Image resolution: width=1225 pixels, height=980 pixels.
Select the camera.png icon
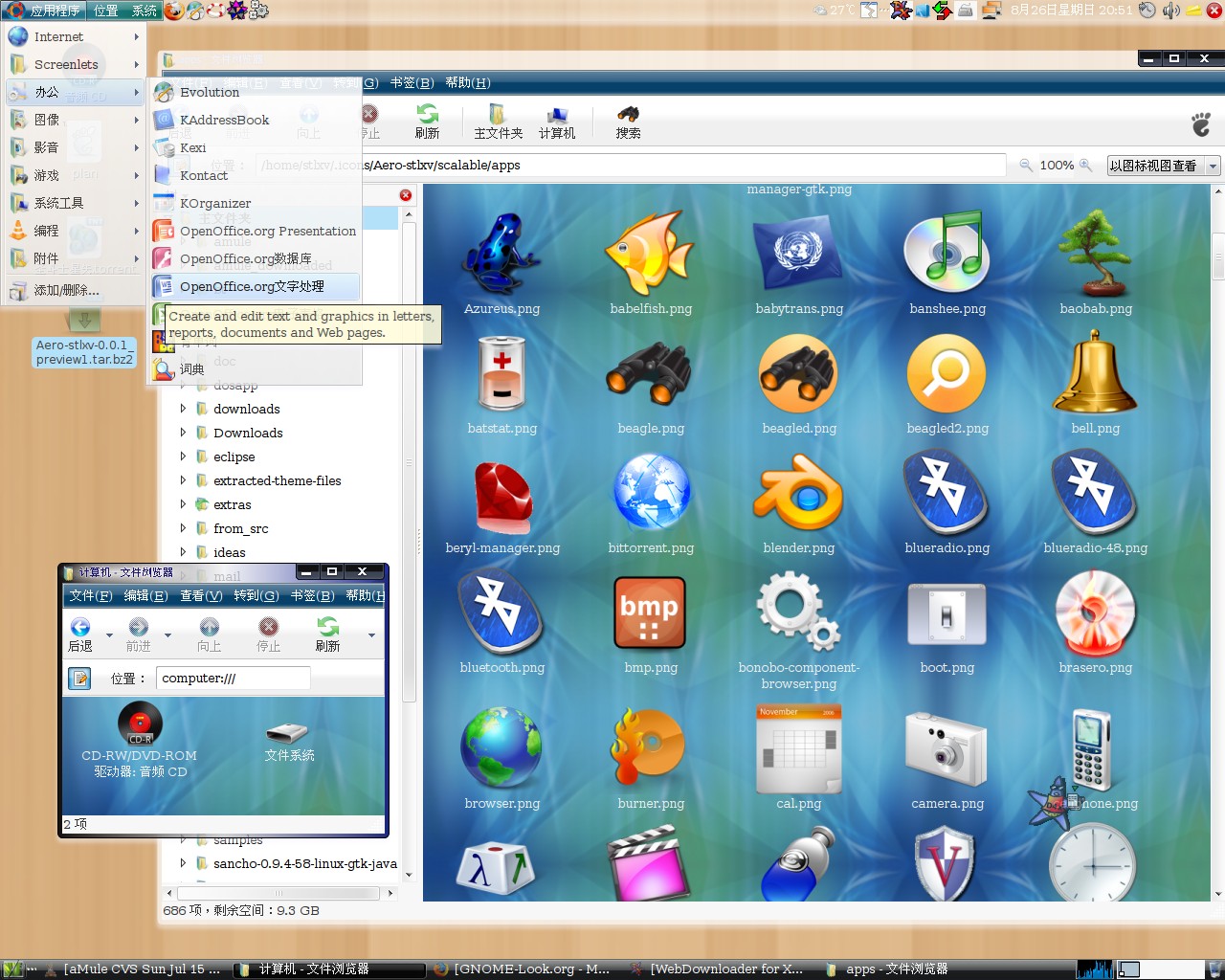947,748
